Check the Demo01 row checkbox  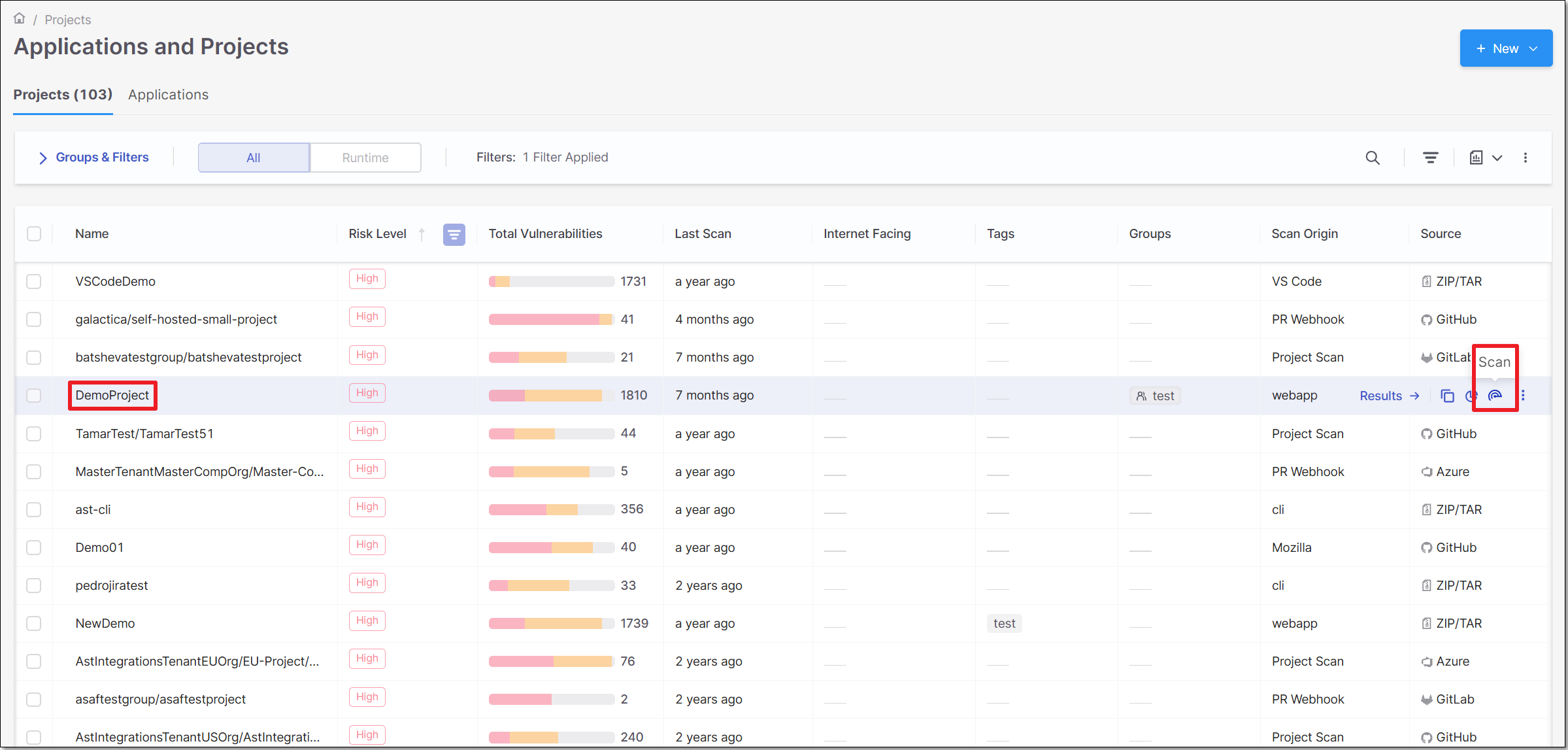(34, 548)
